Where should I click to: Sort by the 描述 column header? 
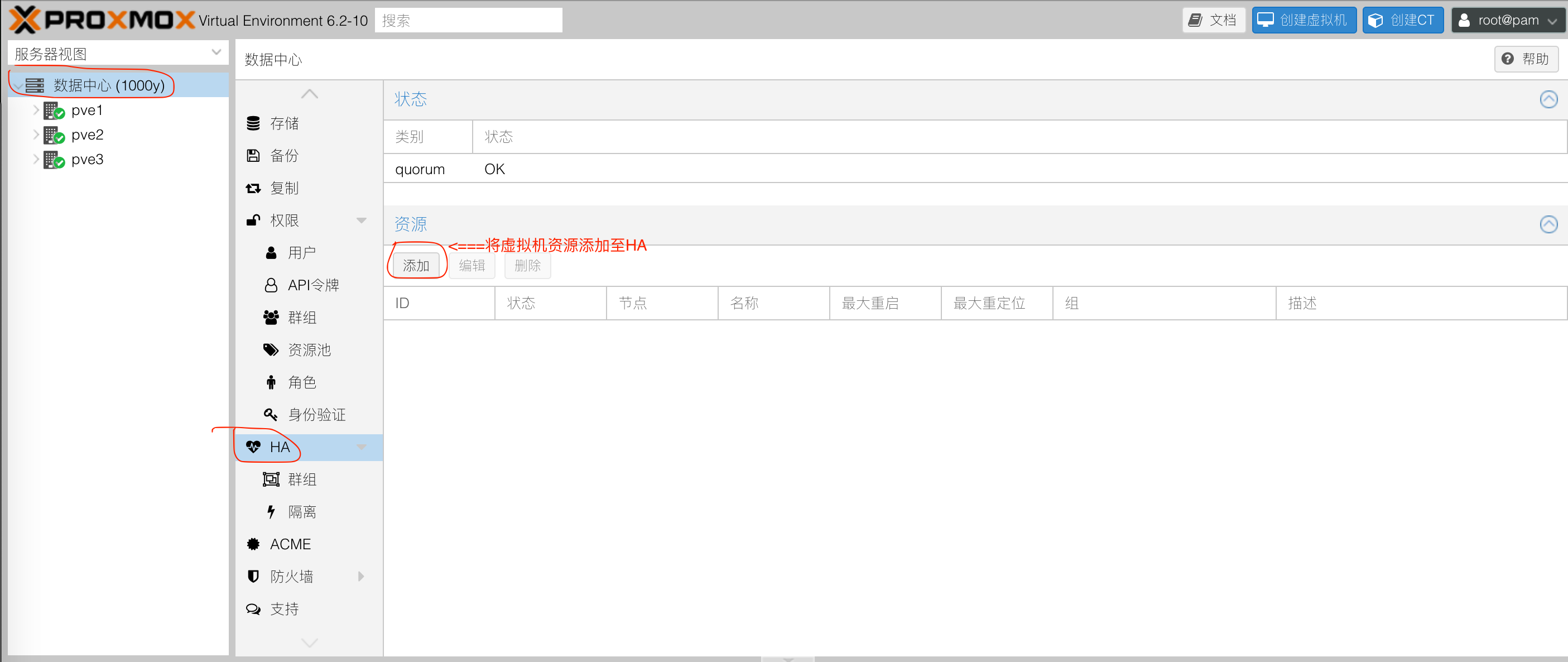[1421, 303]
